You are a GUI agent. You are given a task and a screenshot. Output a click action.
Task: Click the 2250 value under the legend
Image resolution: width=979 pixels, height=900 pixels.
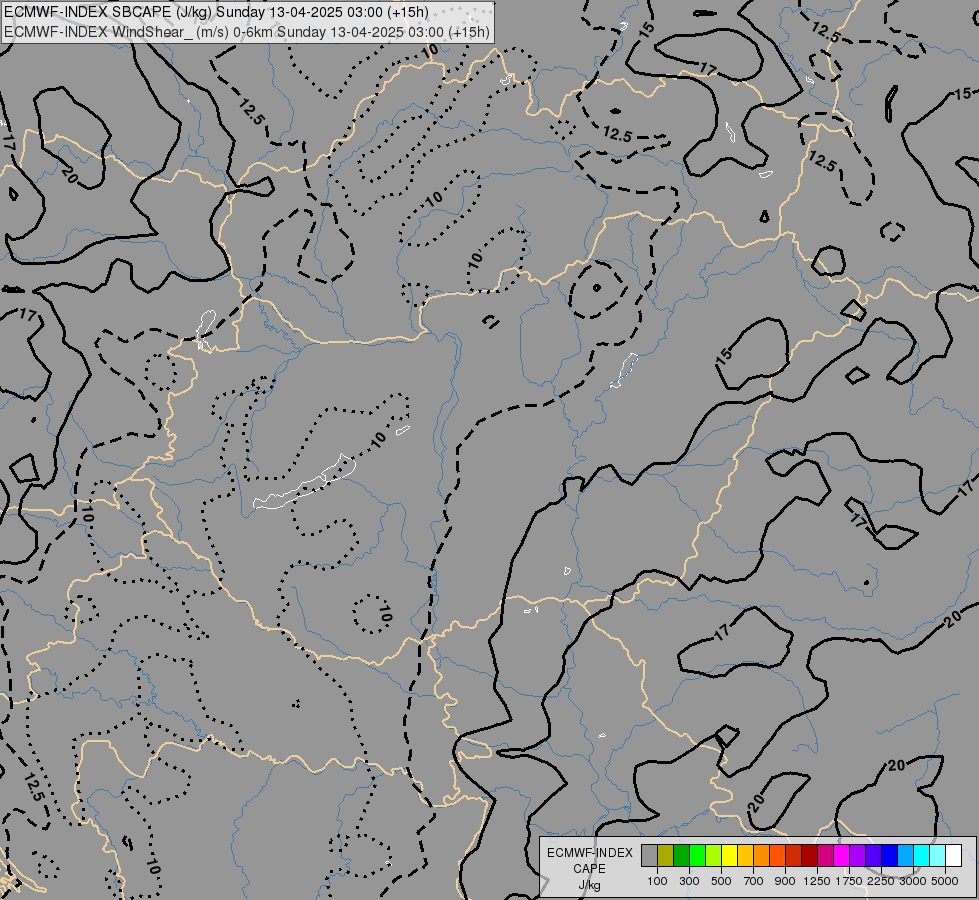coord(881,881)
